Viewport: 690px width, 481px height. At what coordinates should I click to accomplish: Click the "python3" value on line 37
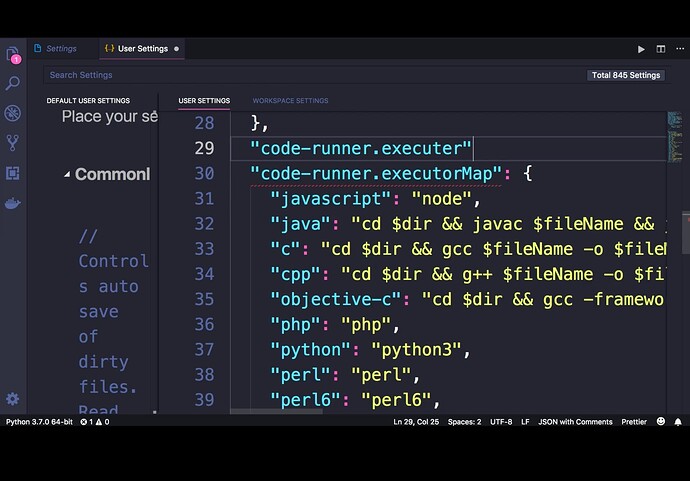pos(416,350)
